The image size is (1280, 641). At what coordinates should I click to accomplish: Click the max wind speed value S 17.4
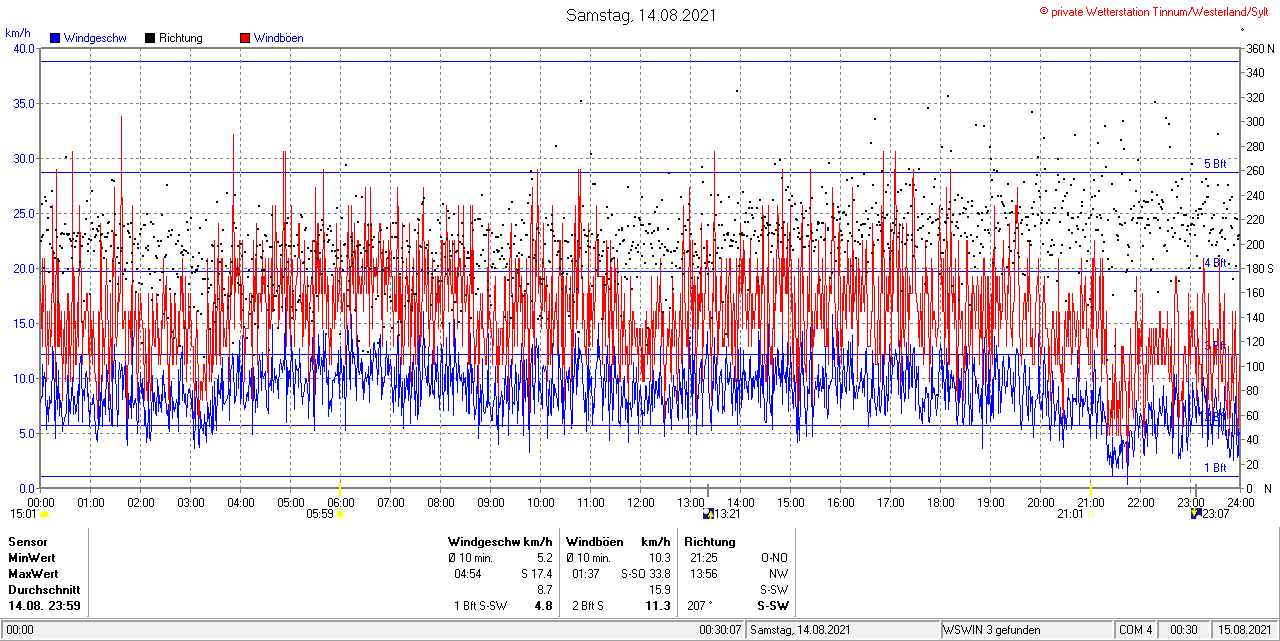(x=536, y=574)
